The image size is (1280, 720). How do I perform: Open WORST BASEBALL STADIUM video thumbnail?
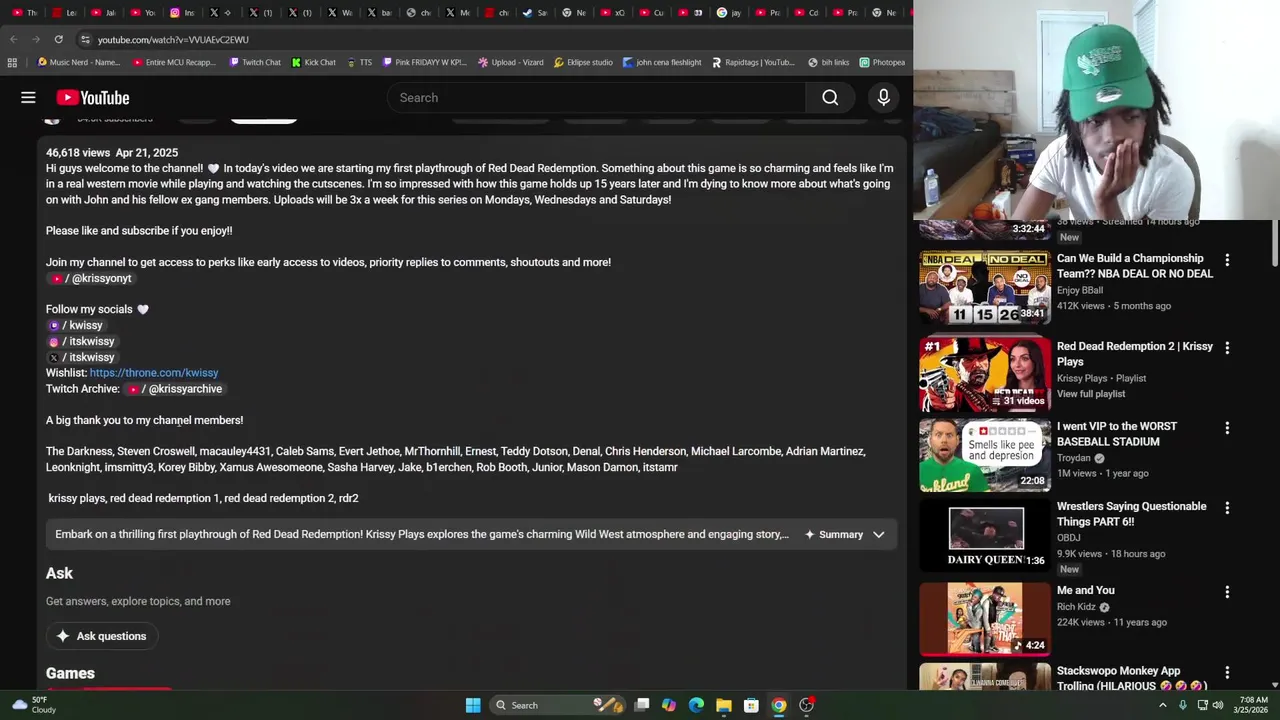pyautogui.click(x=985, y=456)
